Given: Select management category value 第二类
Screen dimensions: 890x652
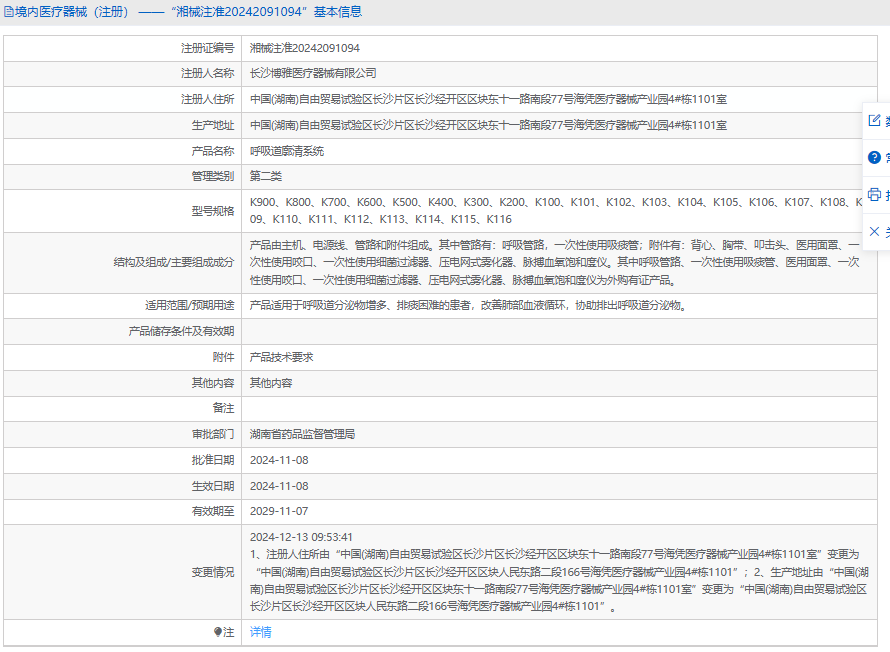Looking at the screenshot, I should click(266, 176).
